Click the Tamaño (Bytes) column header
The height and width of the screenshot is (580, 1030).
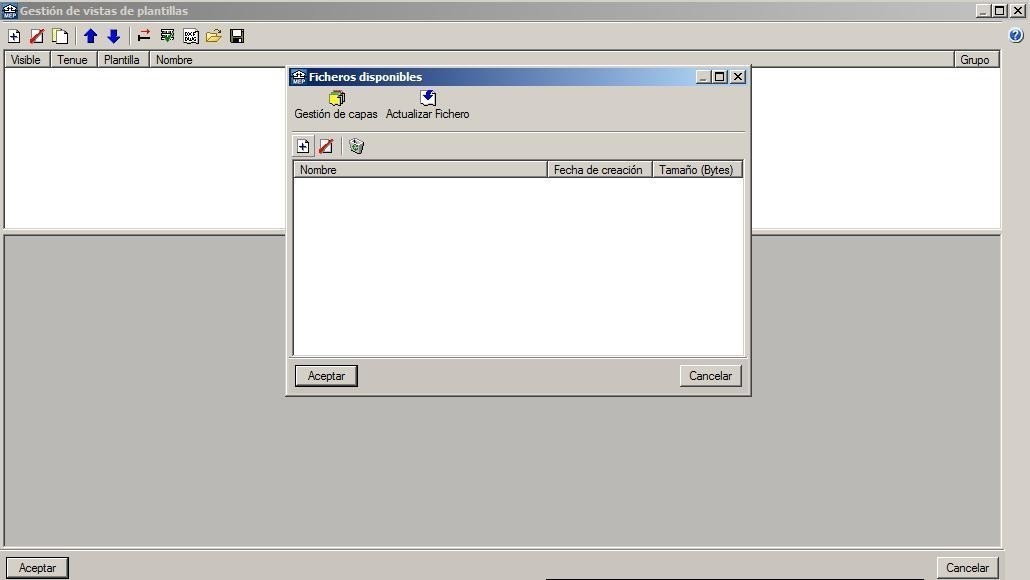(696, 170)
